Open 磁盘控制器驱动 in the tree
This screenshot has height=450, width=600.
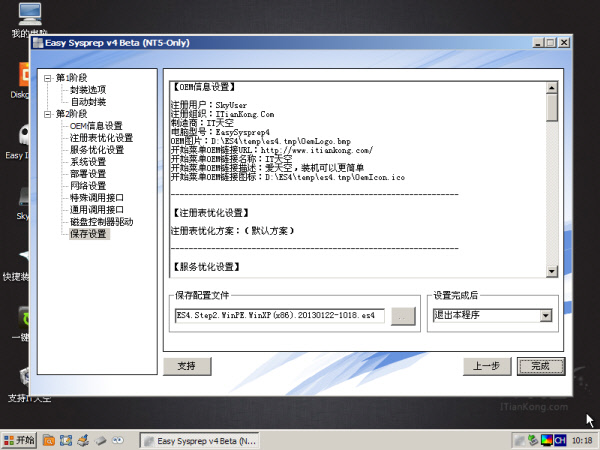101,222
